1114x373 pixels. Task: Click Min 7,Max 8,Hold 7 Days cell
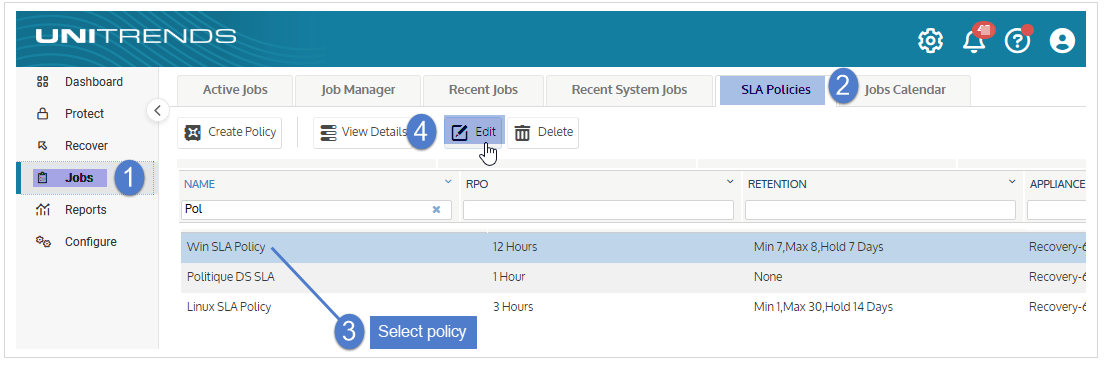point(818,247)
